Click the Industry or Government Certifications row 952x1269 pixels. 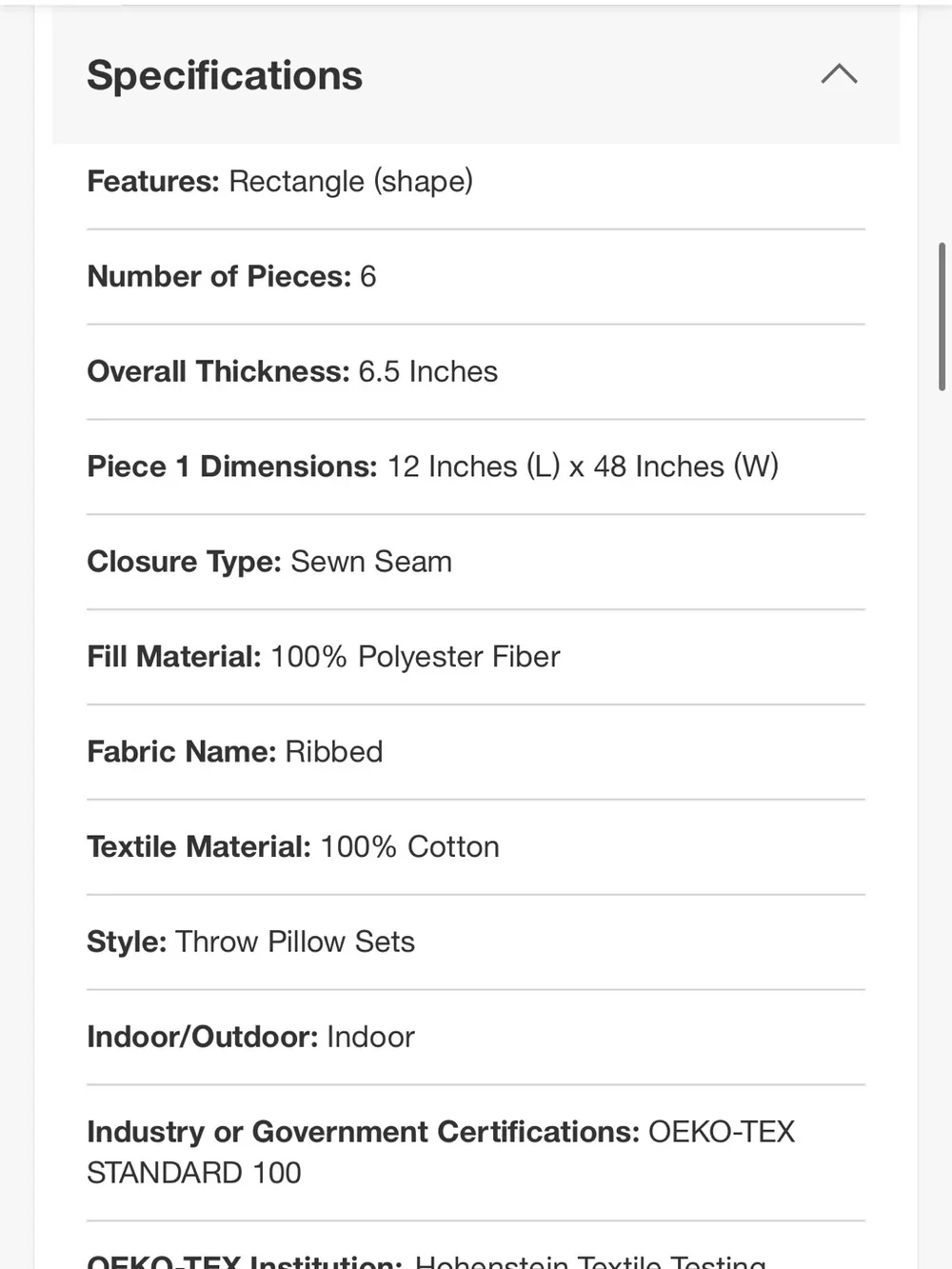476,1153
